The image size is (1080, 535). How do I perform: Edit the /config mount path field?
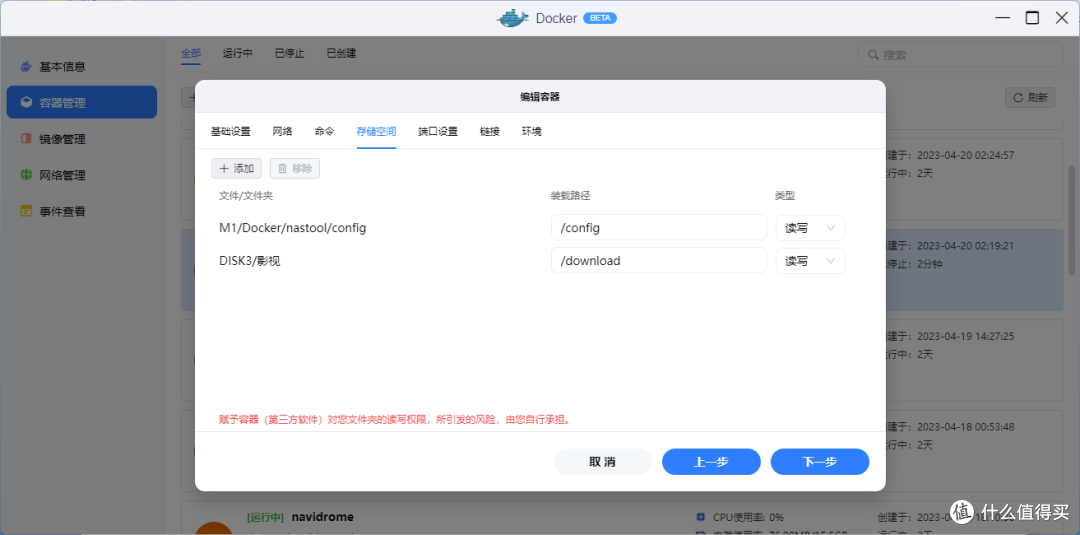pos(659,228)
